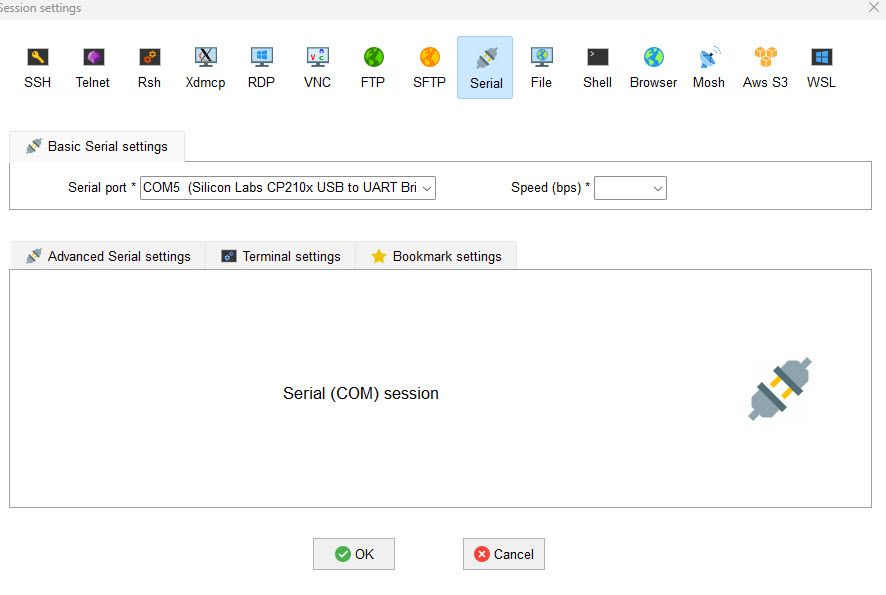Select the SFTP session type
Screen dimensions: 886x595
pyautogui.click(x=429, y=67)
